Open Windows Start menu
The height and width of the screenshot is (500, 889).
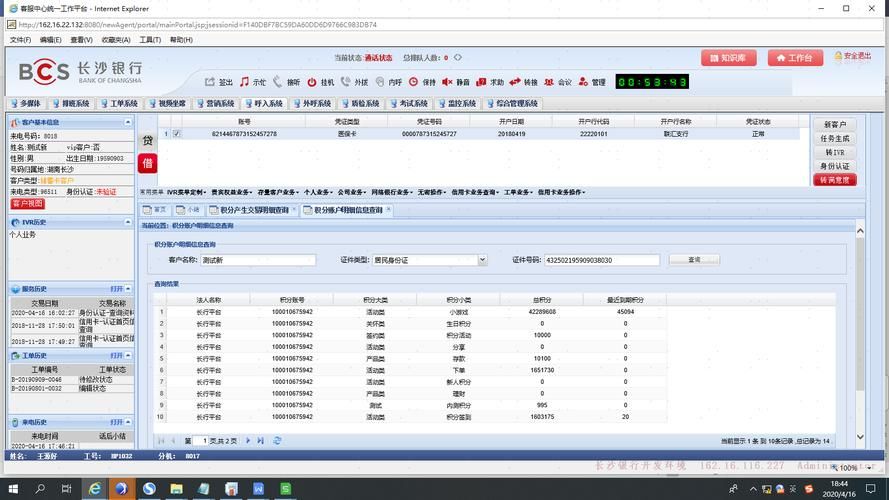click(13, 489)
